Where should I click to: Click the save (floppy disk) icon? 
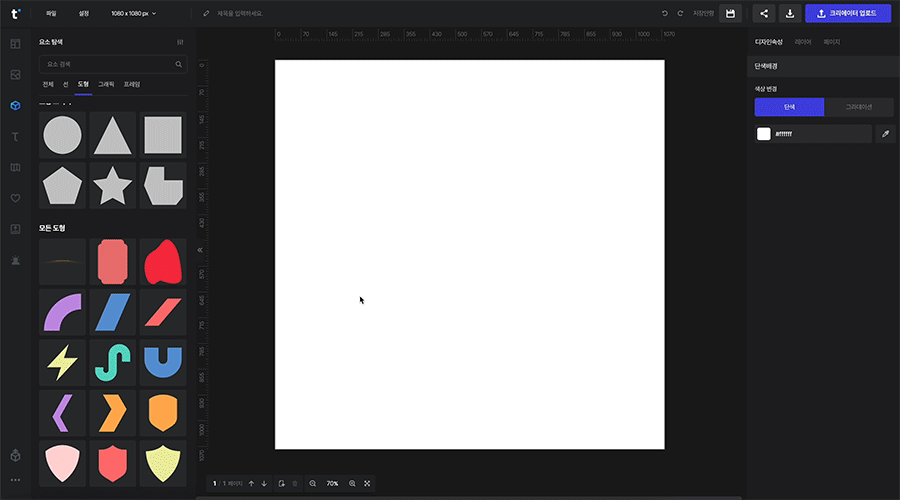click(x=731, y=14)
